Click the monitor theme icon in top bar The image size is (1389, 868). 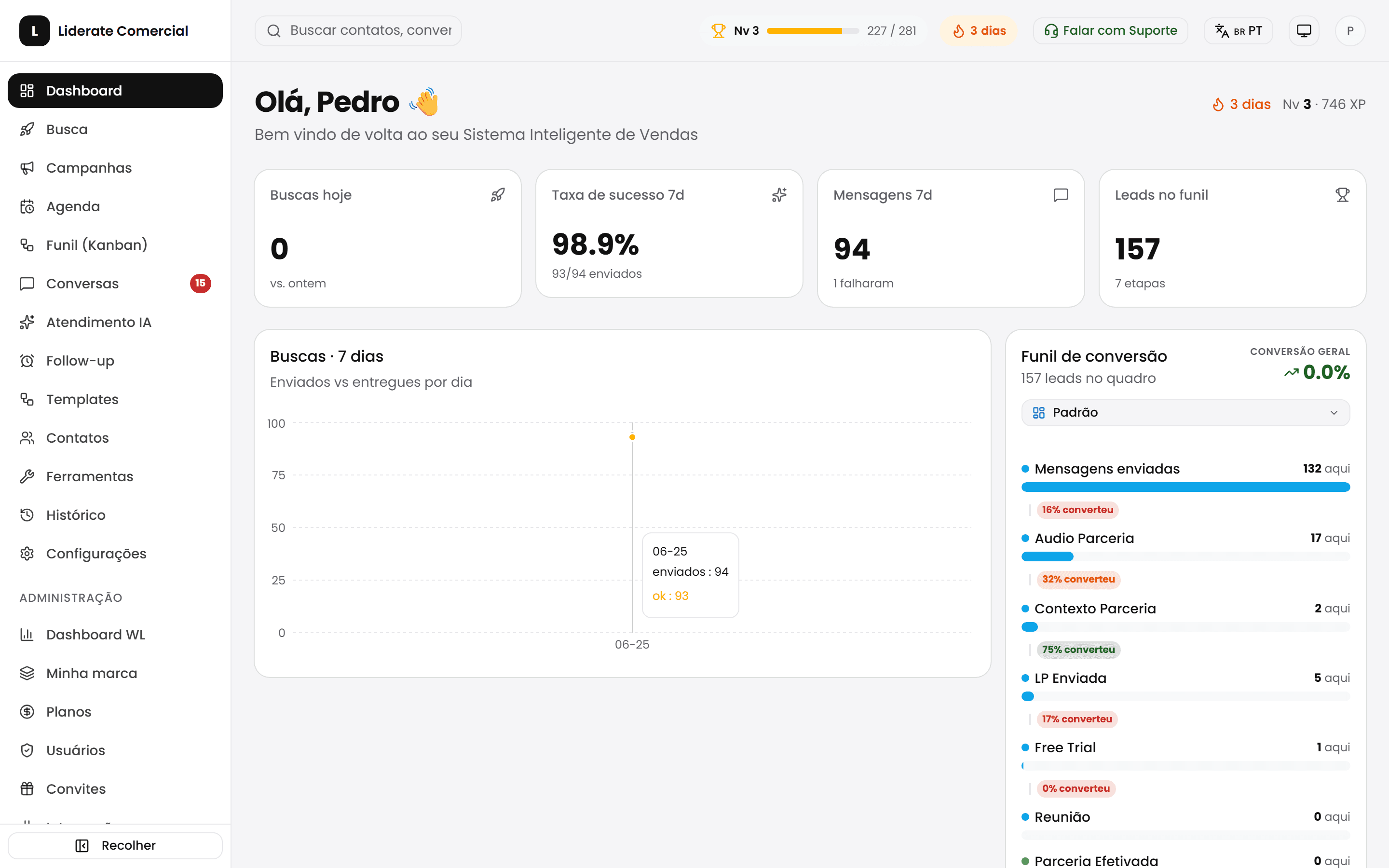[1304, 30]
